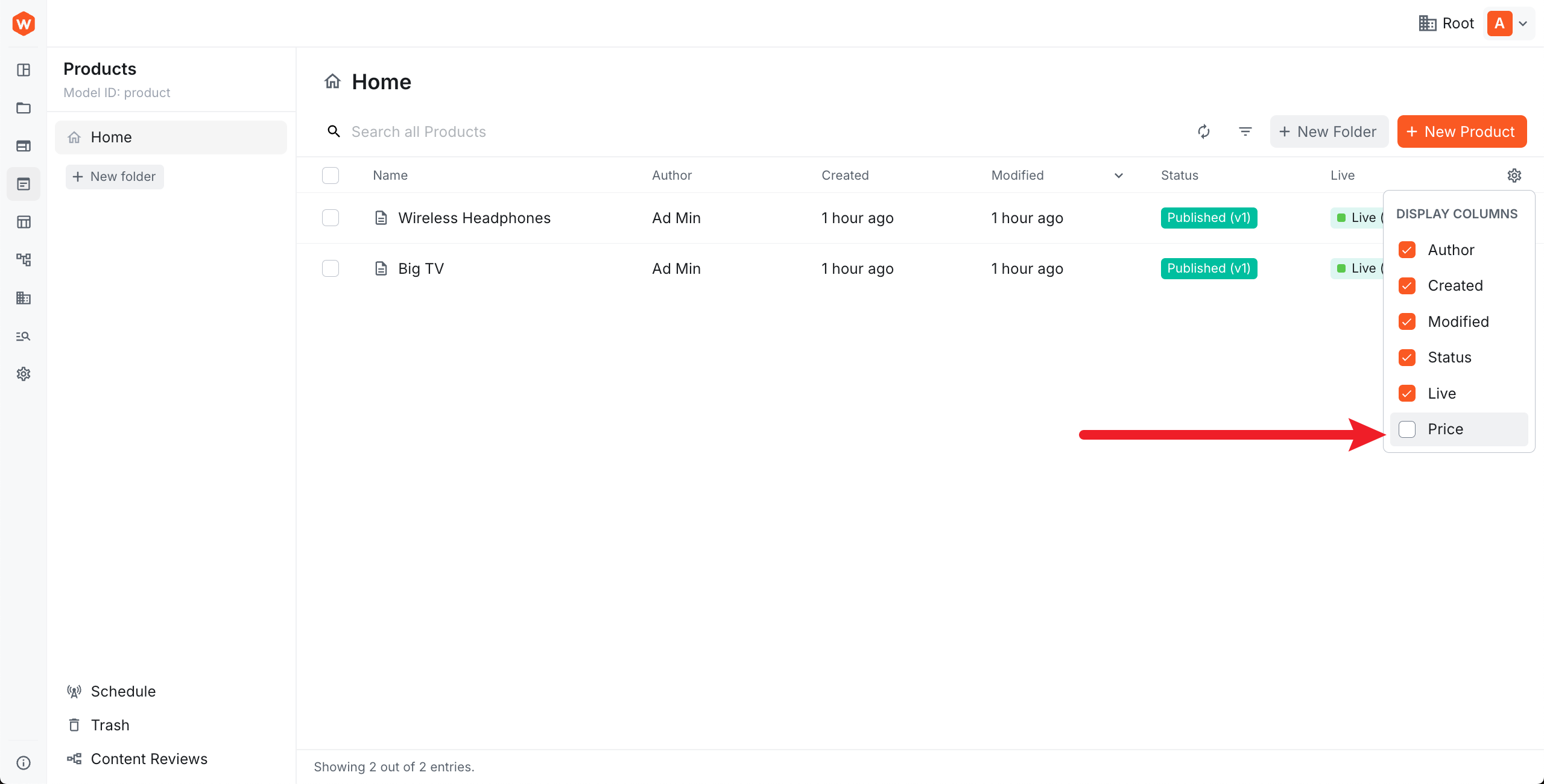Disable the Author display column
This screenshot has width=1544, height=784.
(x=1408, y=250)
